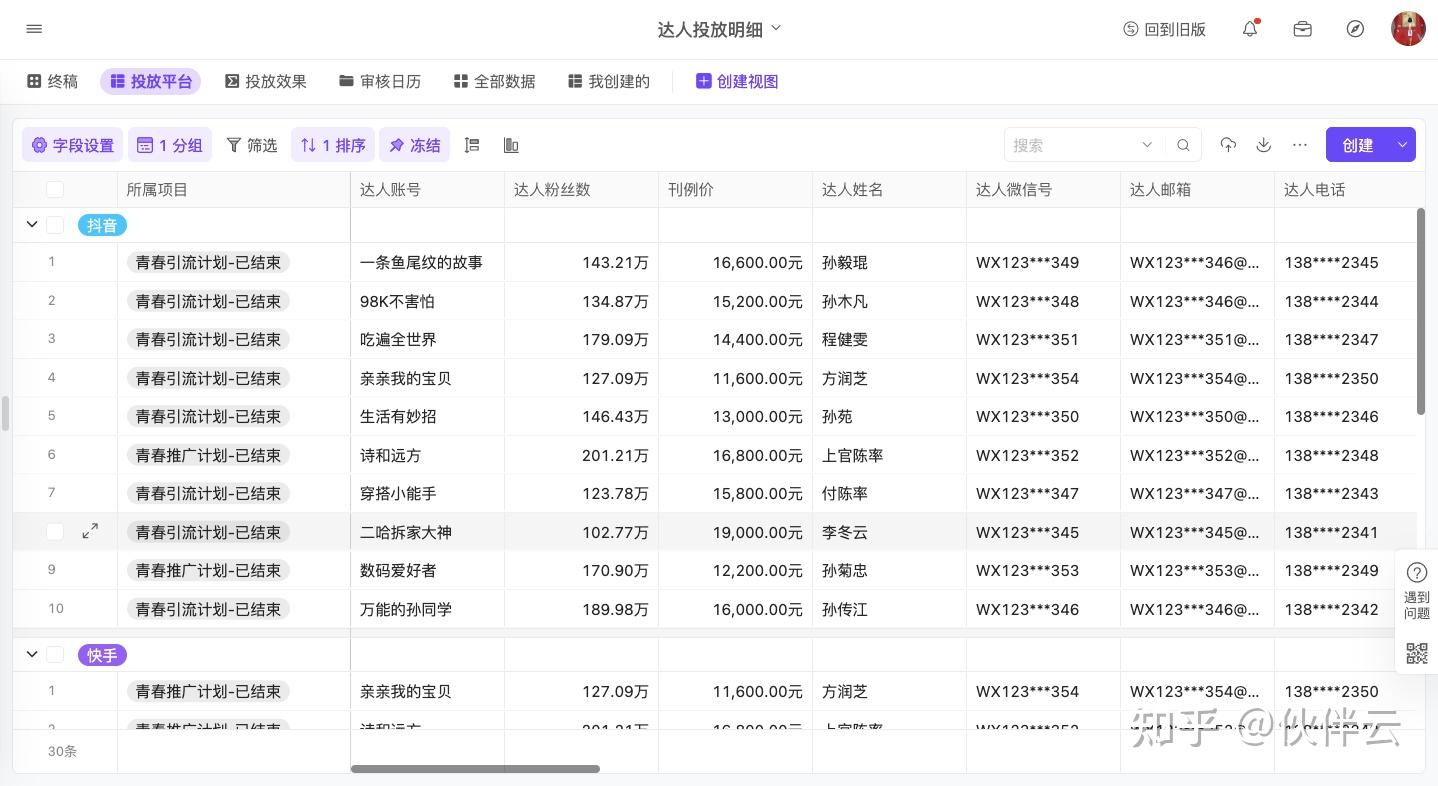Click the download export icon
This screenshot has width=1438, height=786.
(x=1264, y=145)
